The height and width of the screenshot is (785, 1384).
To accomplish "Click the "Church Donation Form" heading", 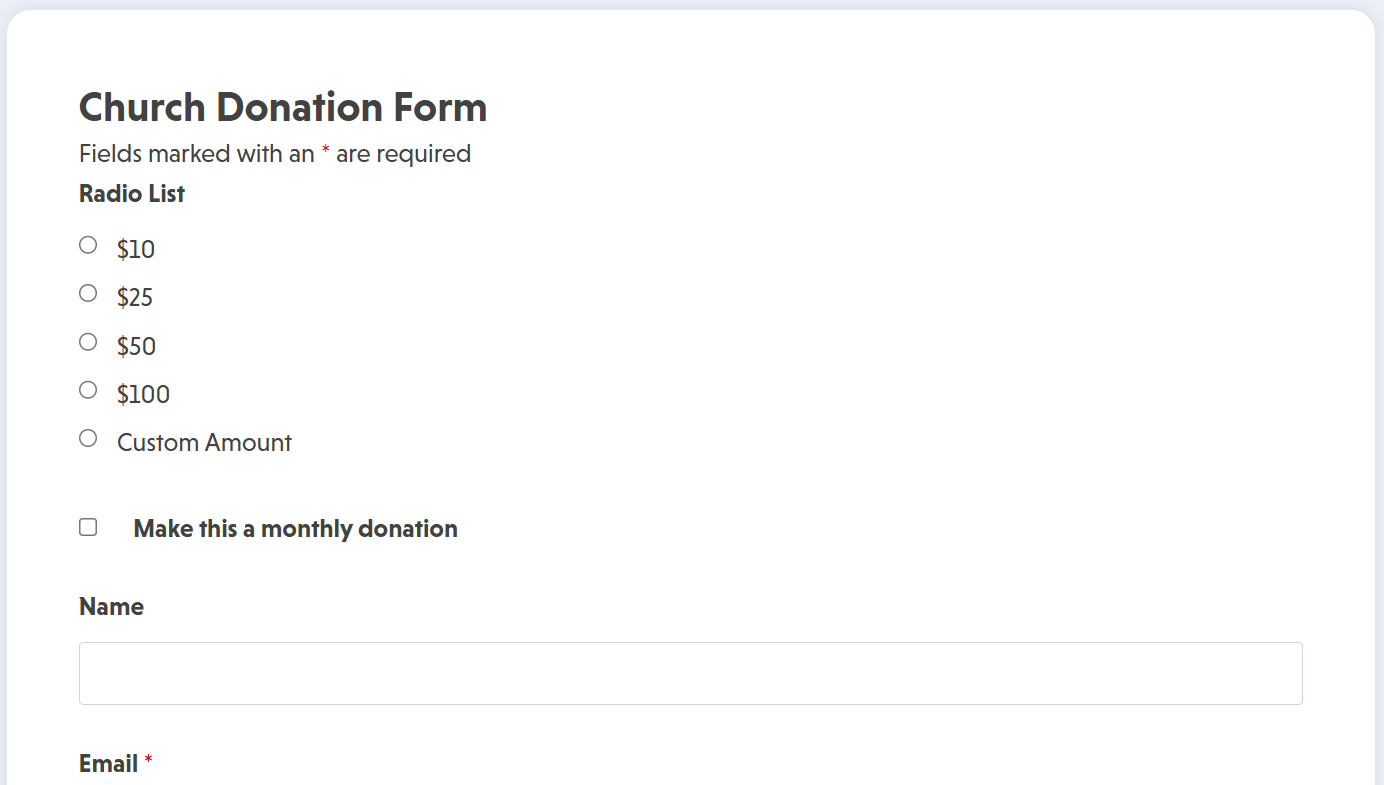I will point(283,108).
